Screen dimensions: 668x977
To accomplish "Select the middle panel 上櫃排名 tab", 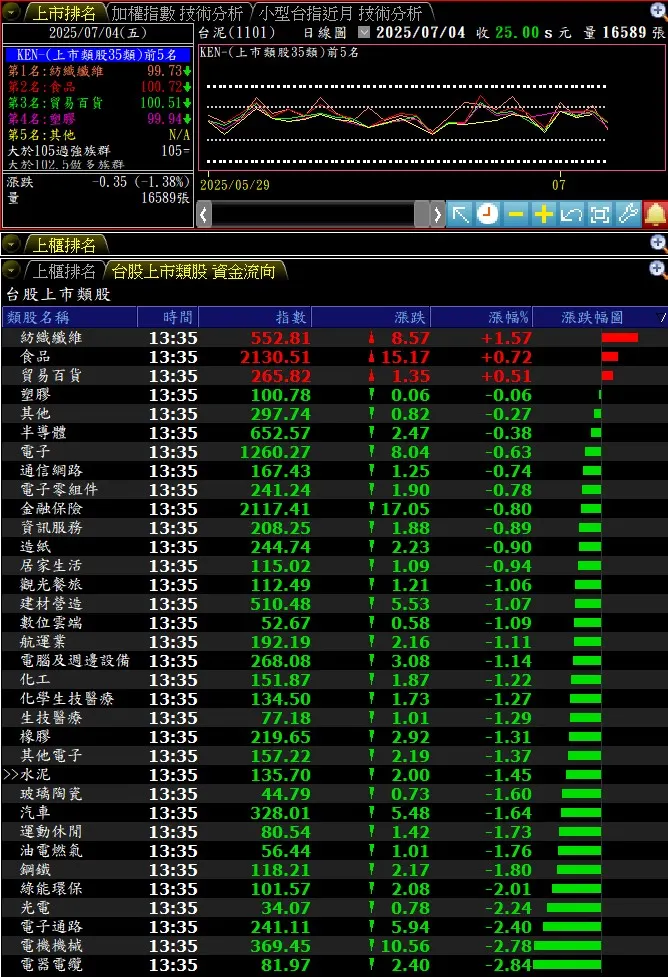I will (64, 244).
